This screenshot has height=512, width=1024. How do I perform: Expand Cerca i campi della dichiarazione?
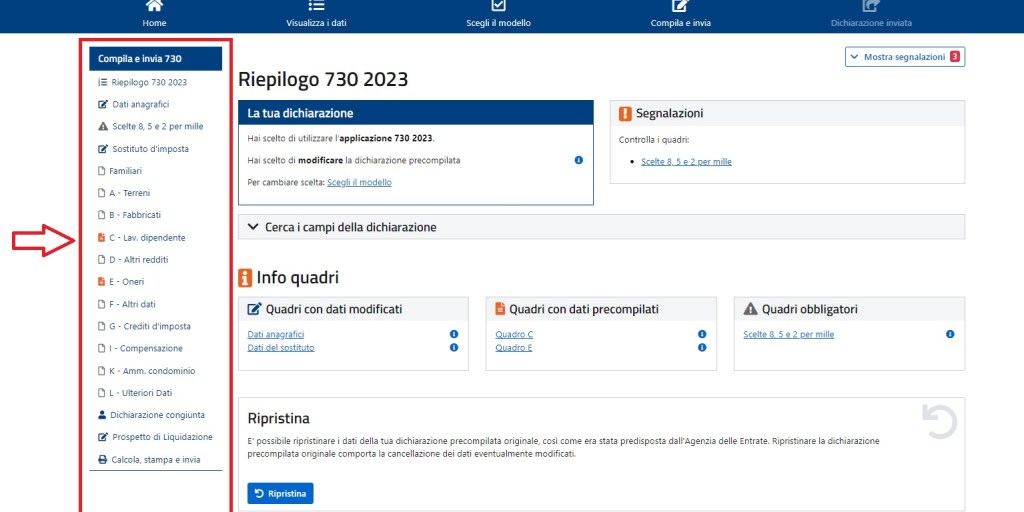[601, 227]
